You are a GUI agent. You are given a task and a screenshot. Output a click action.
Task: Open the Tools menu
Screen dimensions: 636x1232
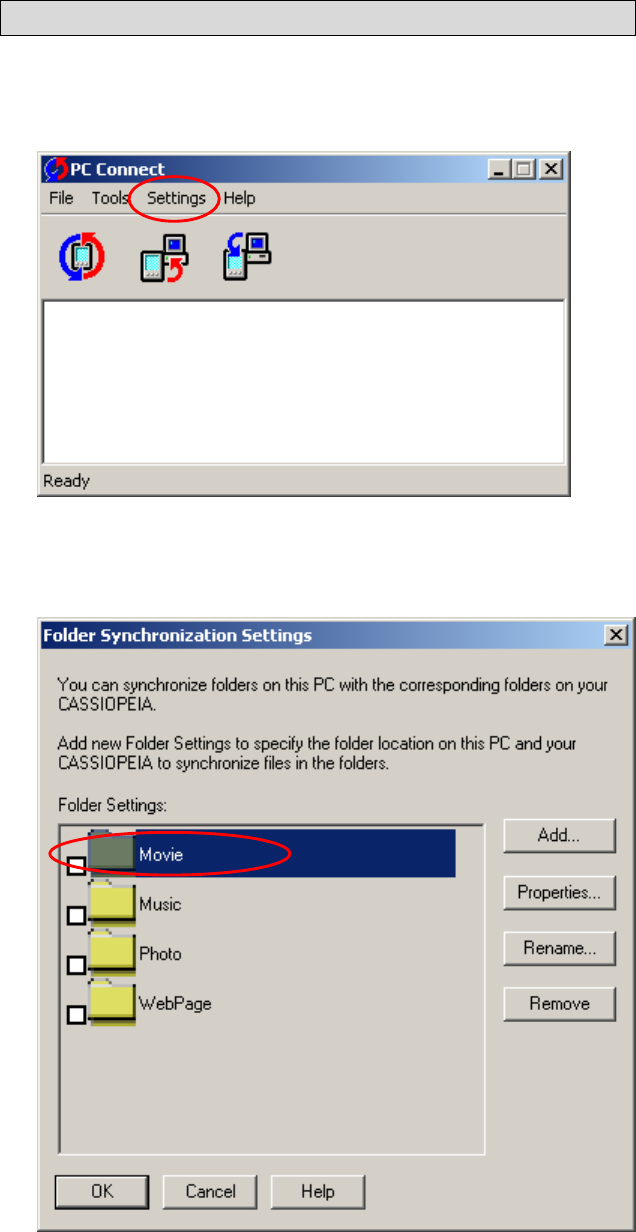[110, 198]
